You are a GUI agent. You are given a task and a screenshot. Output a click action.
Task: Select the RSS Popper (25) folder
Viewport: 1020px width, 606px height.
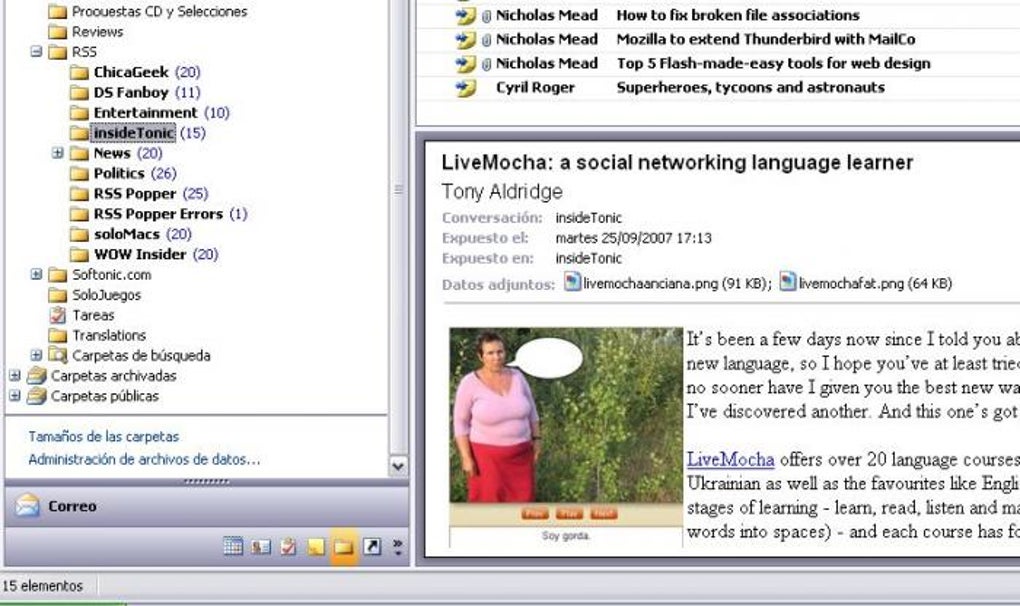tap(135, 194)
